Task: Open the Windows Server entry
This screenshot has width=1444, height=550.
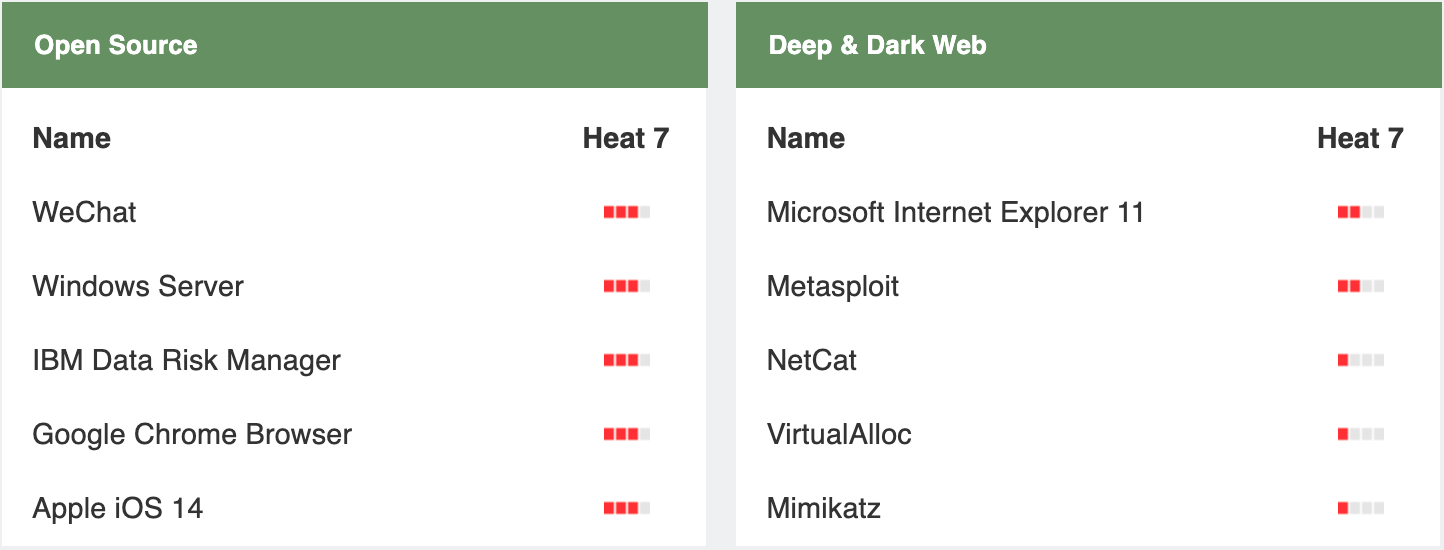Action: pyautogui.click(x=138, y=286)
